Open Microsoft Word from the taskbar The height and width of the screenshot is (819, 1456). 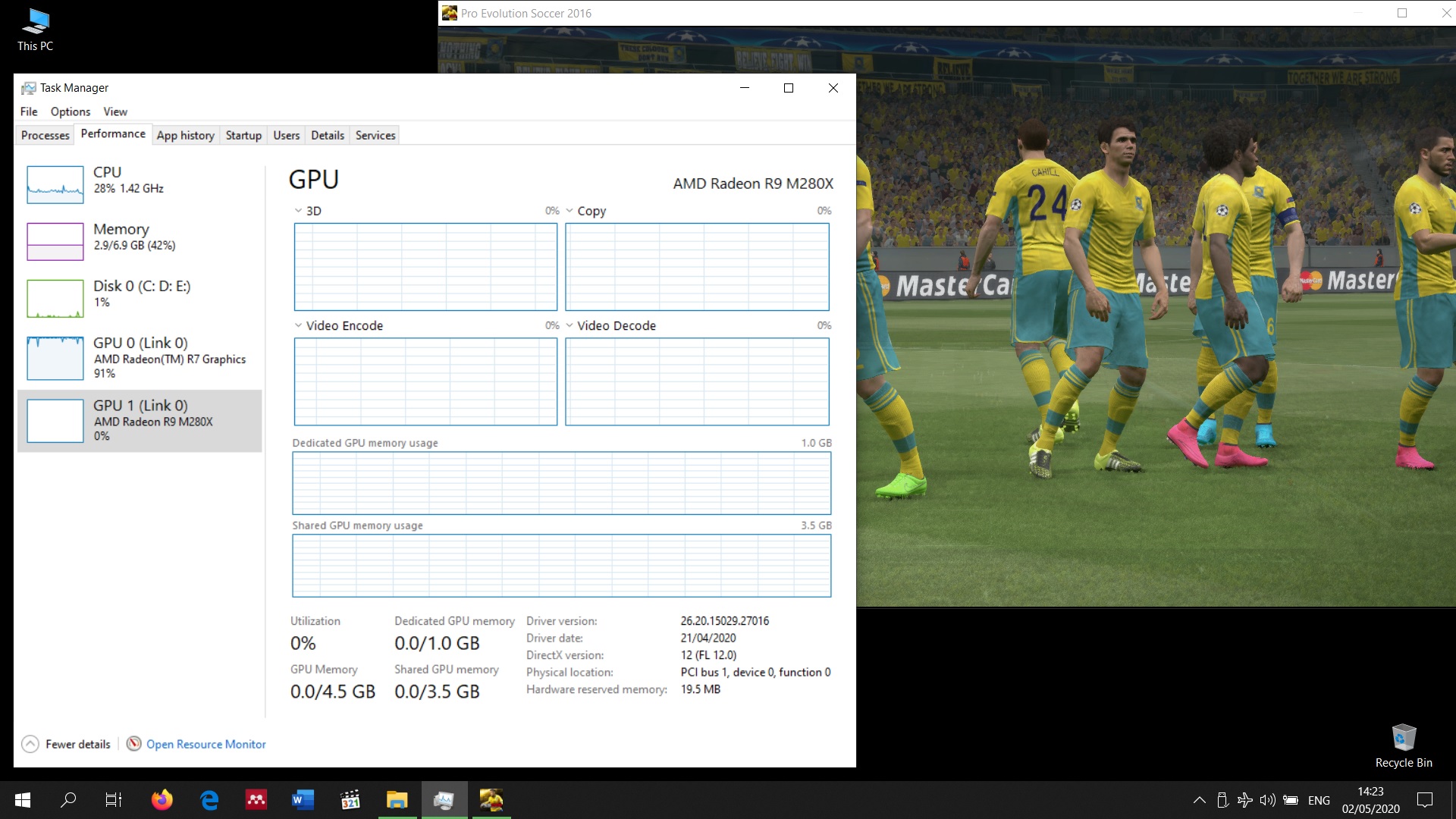303,800
